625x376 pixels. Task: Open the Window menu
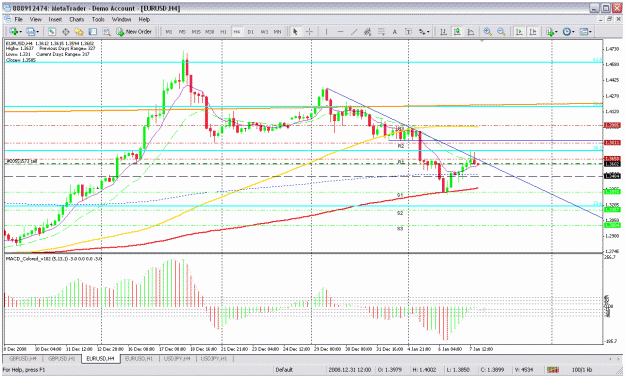[121, 19]
